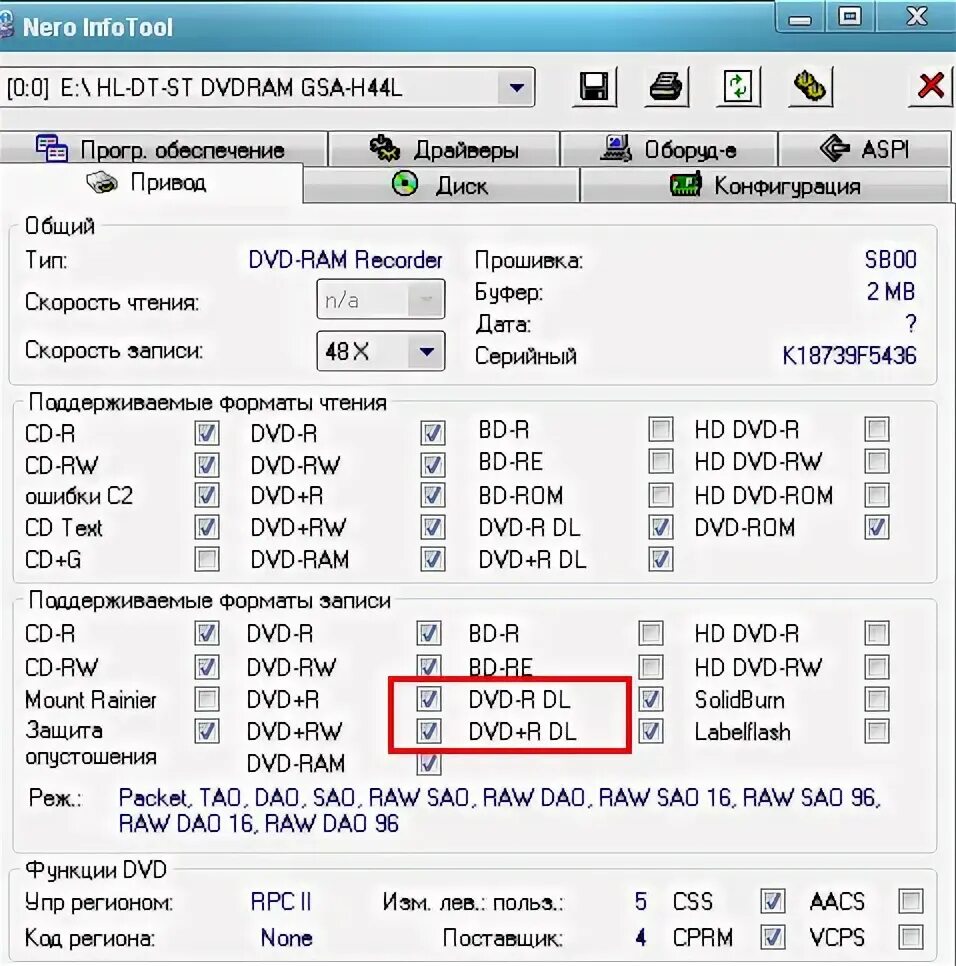Image resolution: width=956 pixels, height=966 pixels.
Task: Toggle write formats Labelflash checkbox
Action: [x=877, y=731]
